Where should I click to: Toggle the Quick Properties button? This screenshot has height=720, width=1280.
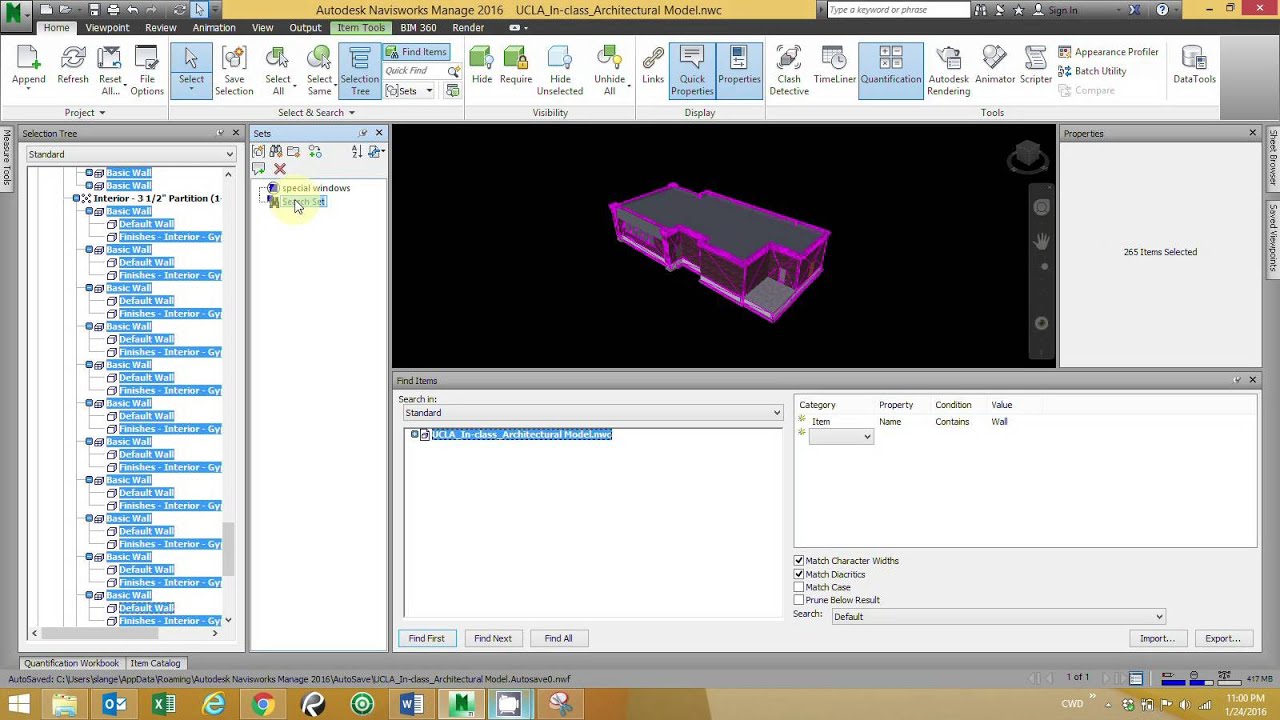(692, 71)
